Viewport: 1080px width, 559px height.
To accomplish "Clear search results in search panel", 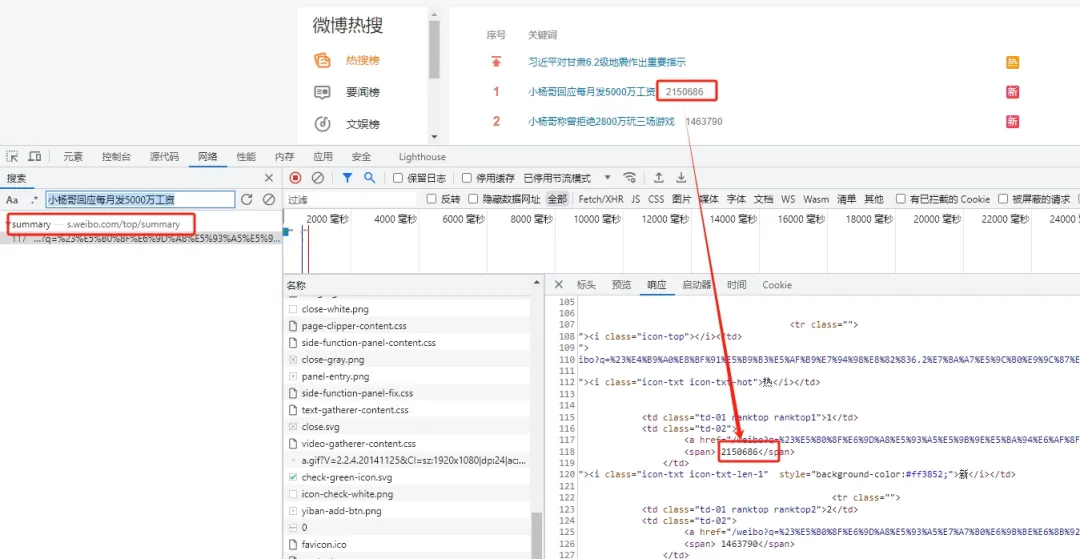I will coord(269,200).
